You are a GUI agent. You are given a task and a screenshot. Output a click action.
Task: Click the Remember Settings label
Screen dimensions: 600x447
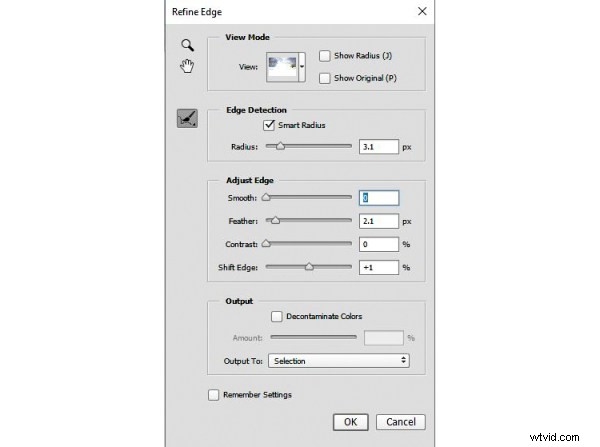click(257, 395)
